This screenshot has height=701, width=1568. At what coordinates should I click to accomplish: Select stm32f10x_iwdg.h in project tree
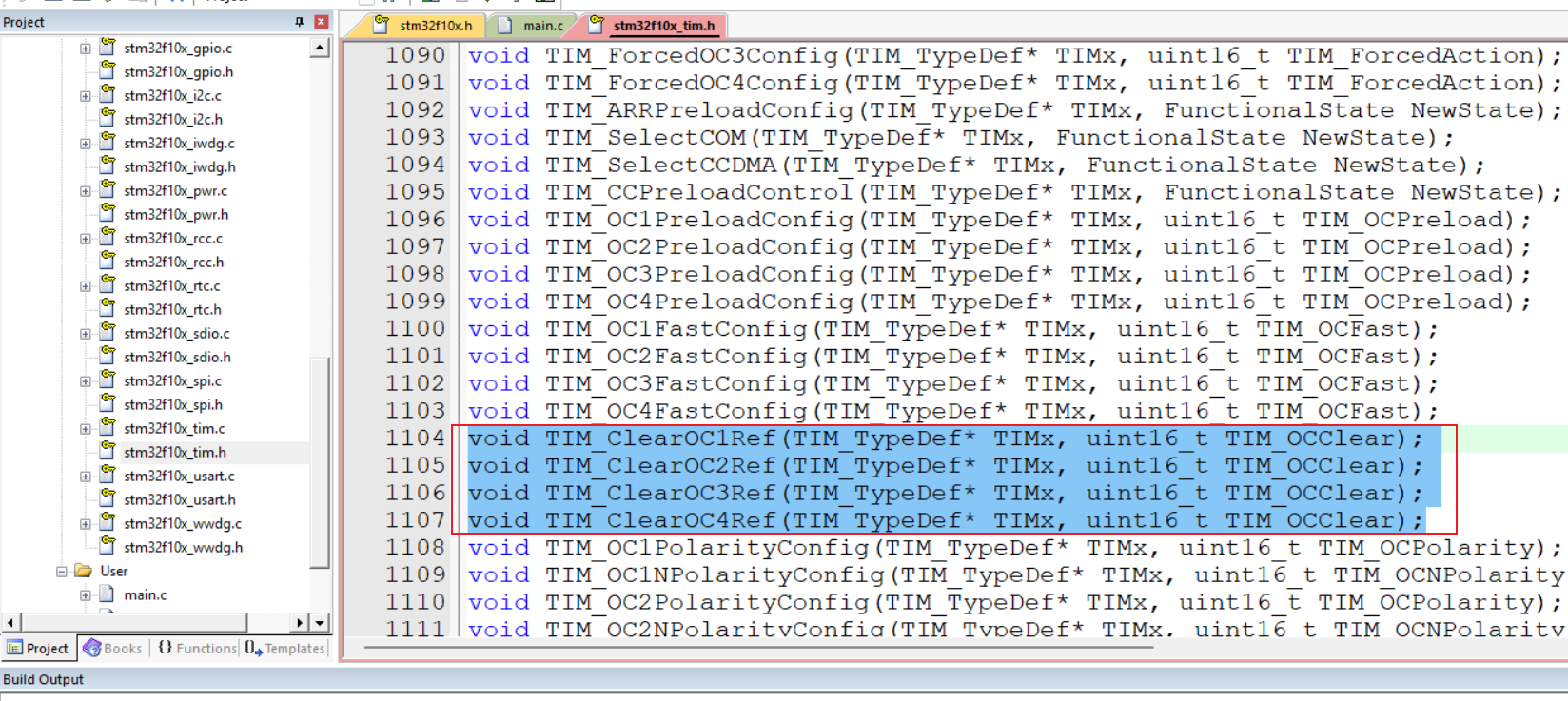pyautogui.click(x=180, y=166)
